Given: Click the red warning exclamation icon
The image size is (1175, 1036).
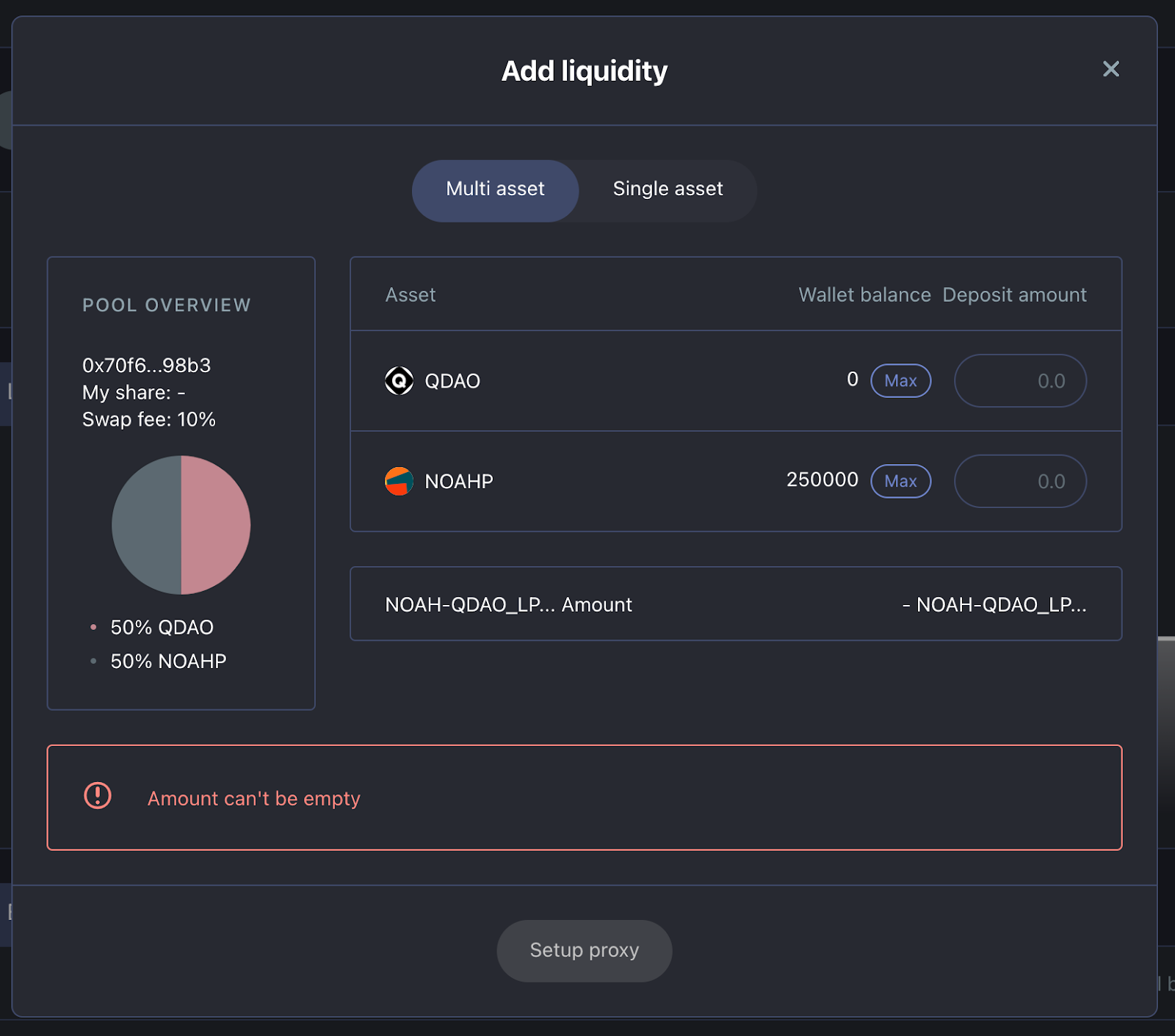Looking at the screenshot, I should pyautogui.click(x=98, y=795).
